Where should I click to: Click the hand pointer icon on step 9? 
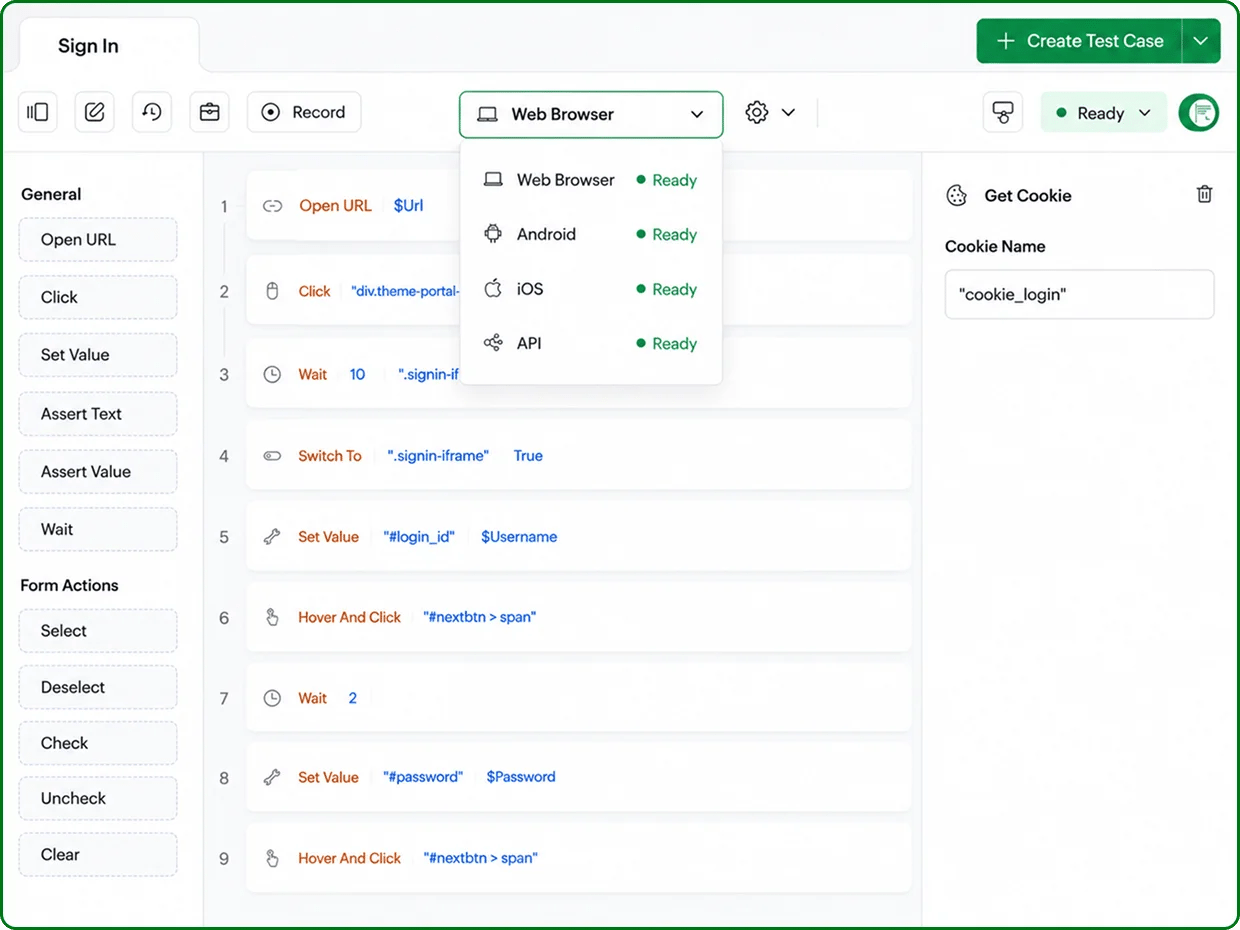click(272, 858)
